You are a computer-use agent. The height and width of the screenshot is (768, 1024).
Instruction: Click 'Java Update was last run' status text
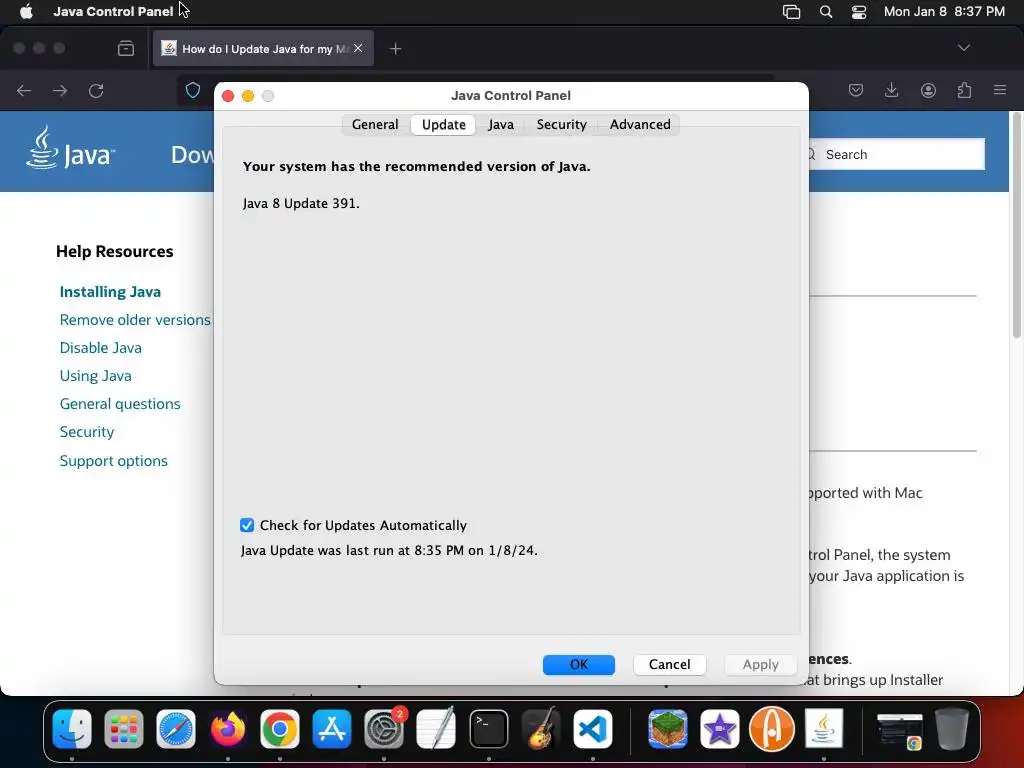point(389,551)
